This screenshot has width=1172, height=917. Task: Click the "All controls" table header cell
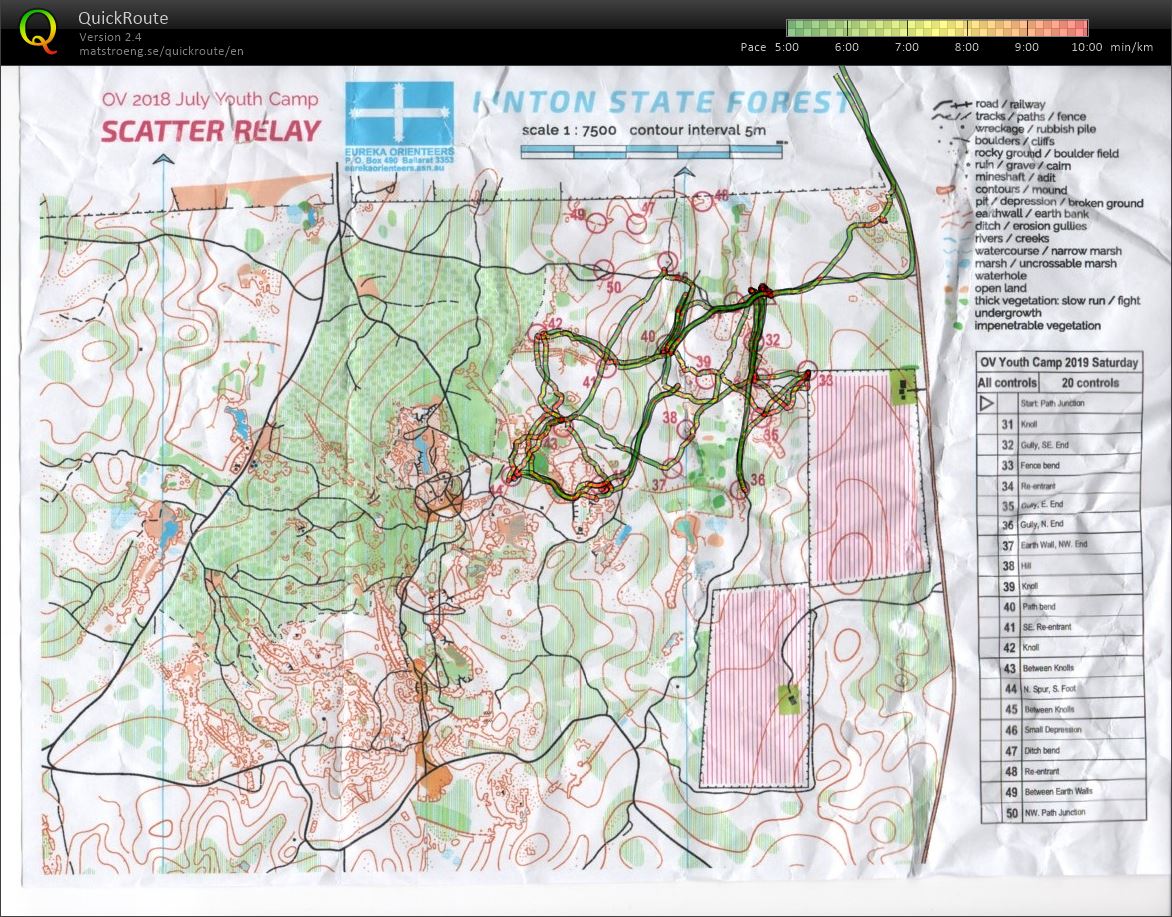[x=1007, y=383]
